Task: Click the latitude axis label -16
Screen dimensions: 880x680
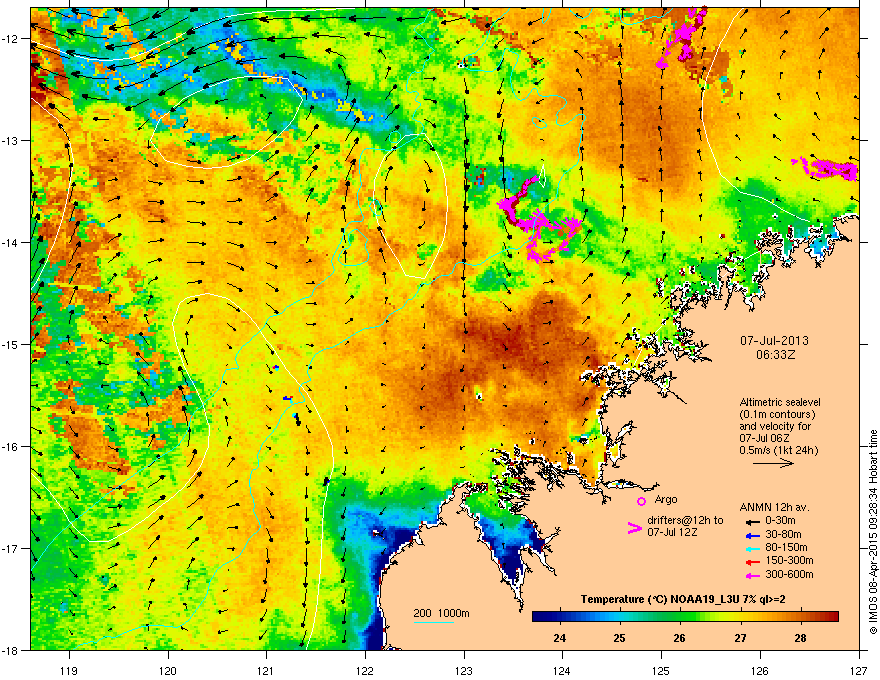Action: (x=11, y=447)
